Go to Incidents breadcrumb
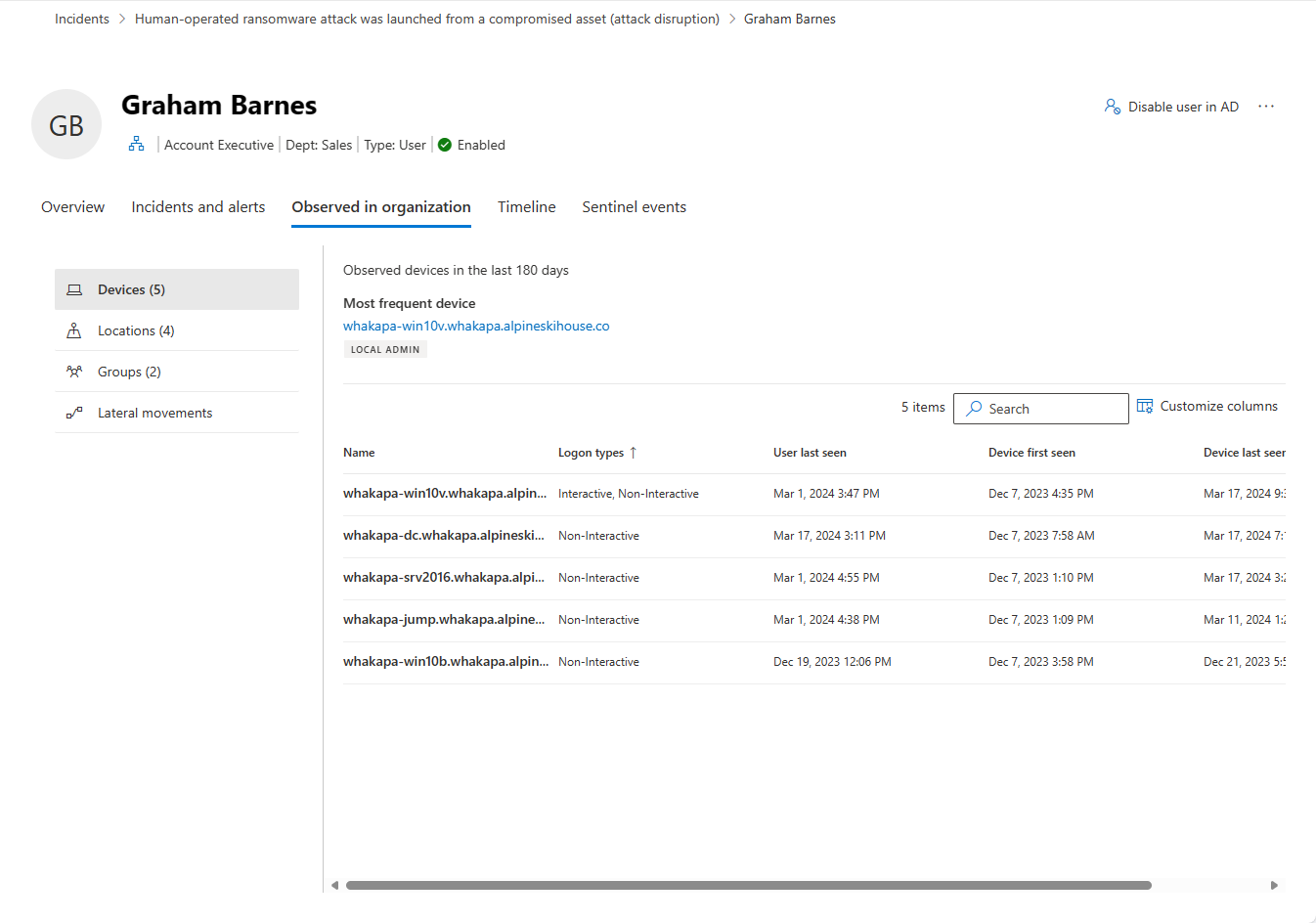The width and height of the screenshot is (1316, 923). (82, 19)
